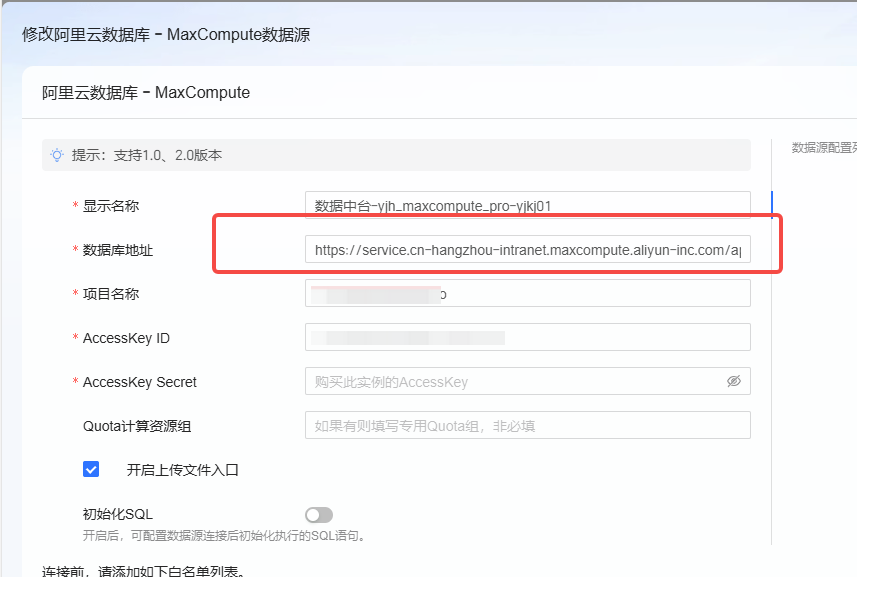Click the 初始化SQL label text

click(x=117, y=514)
